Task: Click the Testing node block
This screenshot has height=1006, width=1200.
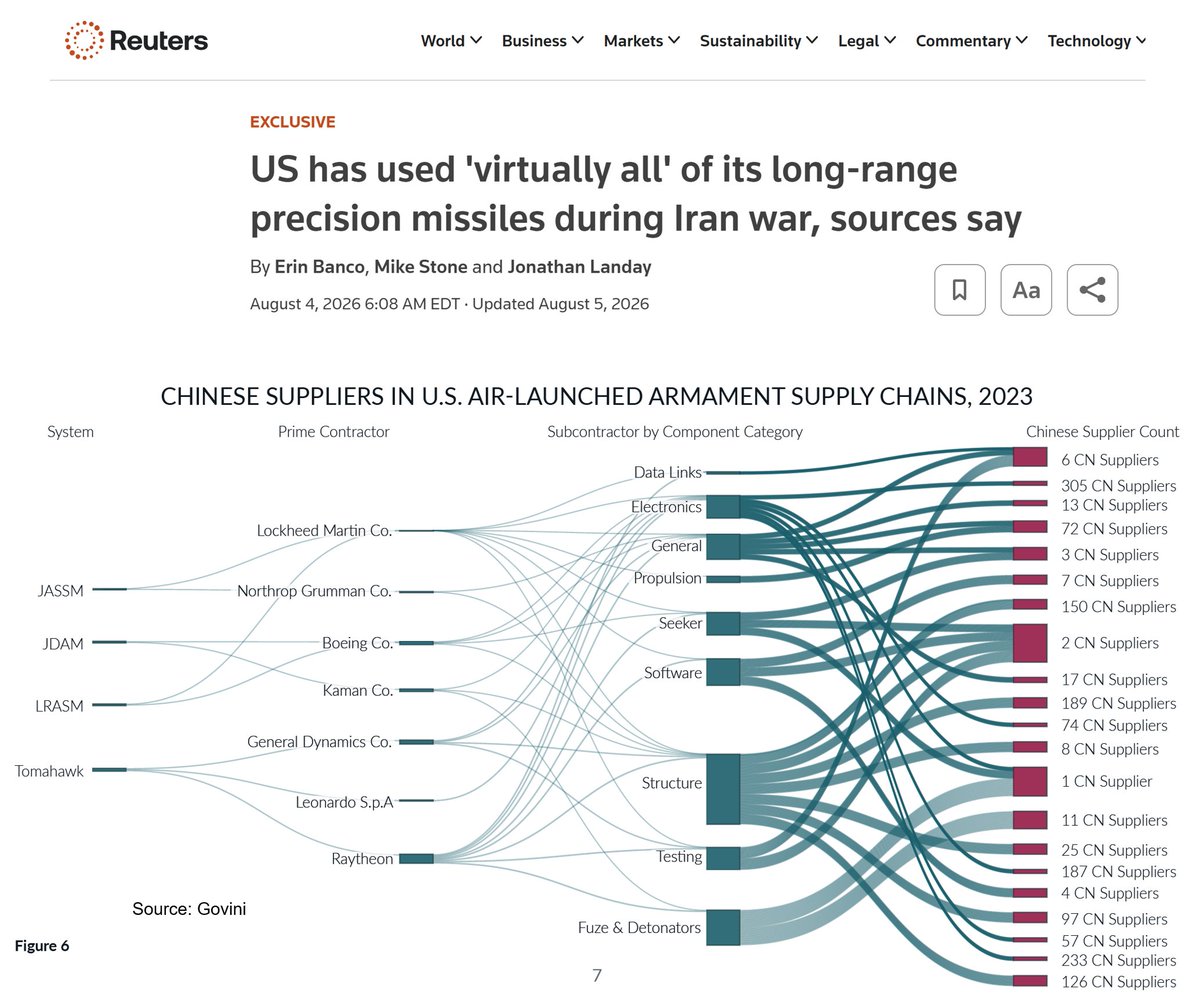Action: point(723,858)
